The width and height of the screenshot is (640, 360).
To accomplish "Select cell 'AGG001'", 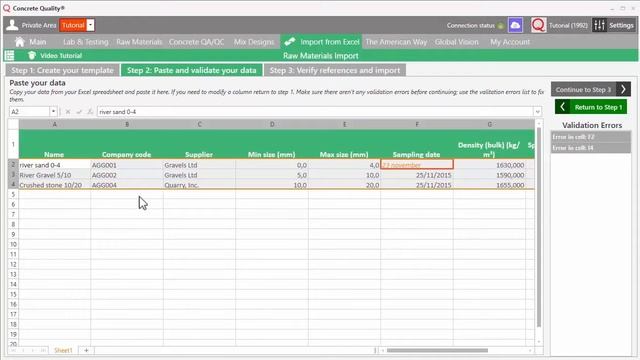I will tap(127, 165).
